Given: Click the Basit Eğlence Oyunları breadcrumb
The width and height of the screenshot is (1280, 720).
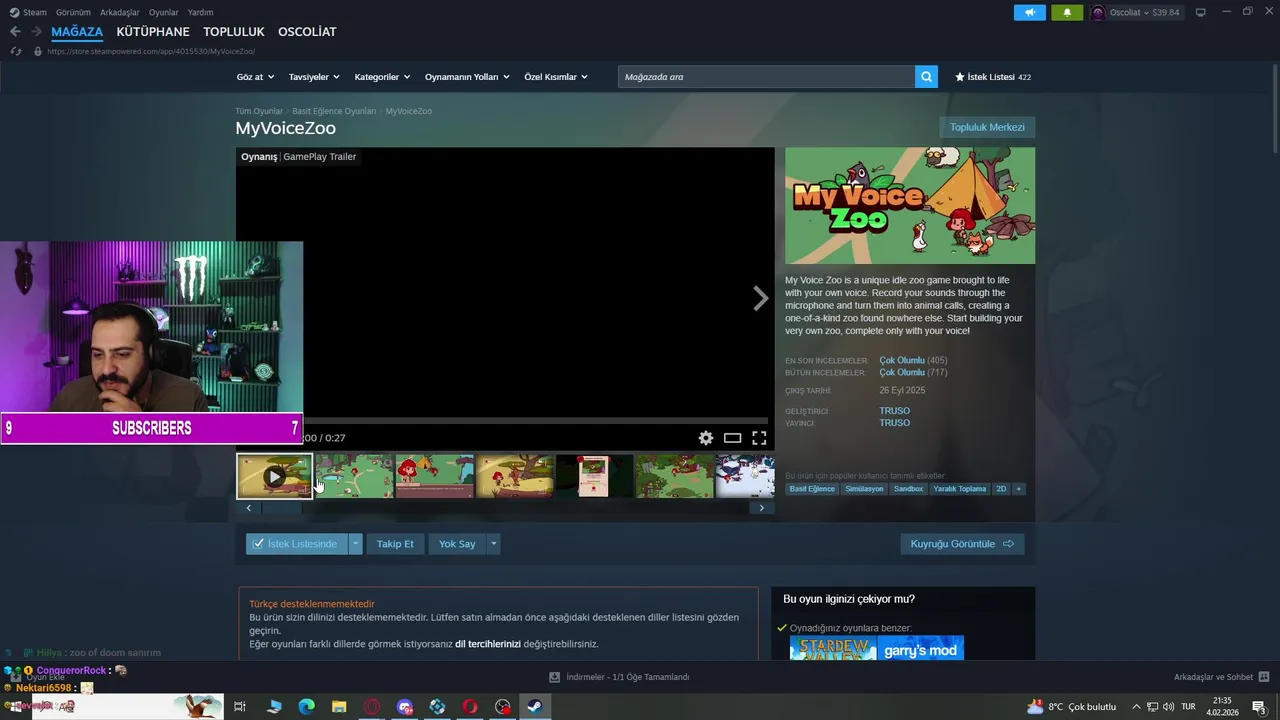Looking at the screenshot, I should pyautogui.click(x=334, y=111).
